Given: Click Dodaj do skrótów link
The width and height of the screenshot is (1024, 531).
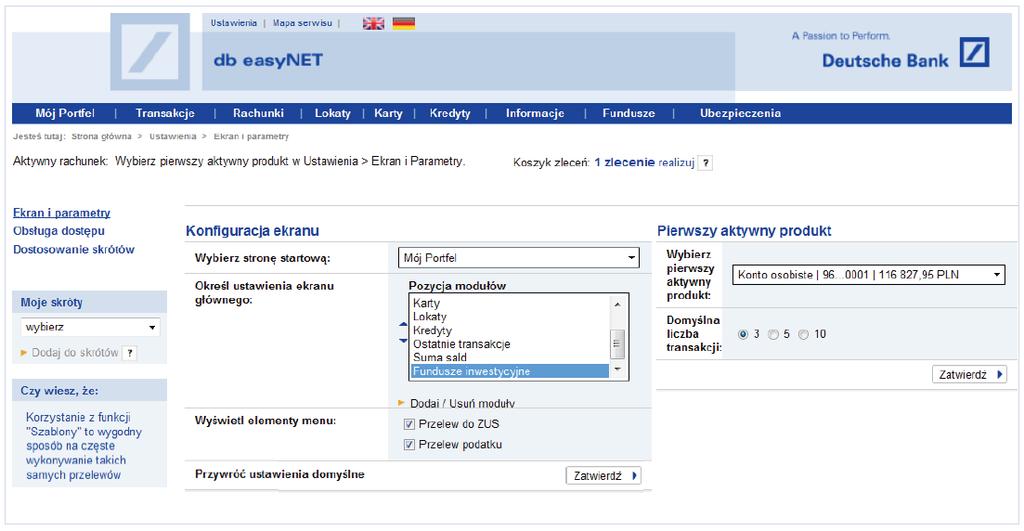Looking at the screenshot, I should click(x=74, y=353).
